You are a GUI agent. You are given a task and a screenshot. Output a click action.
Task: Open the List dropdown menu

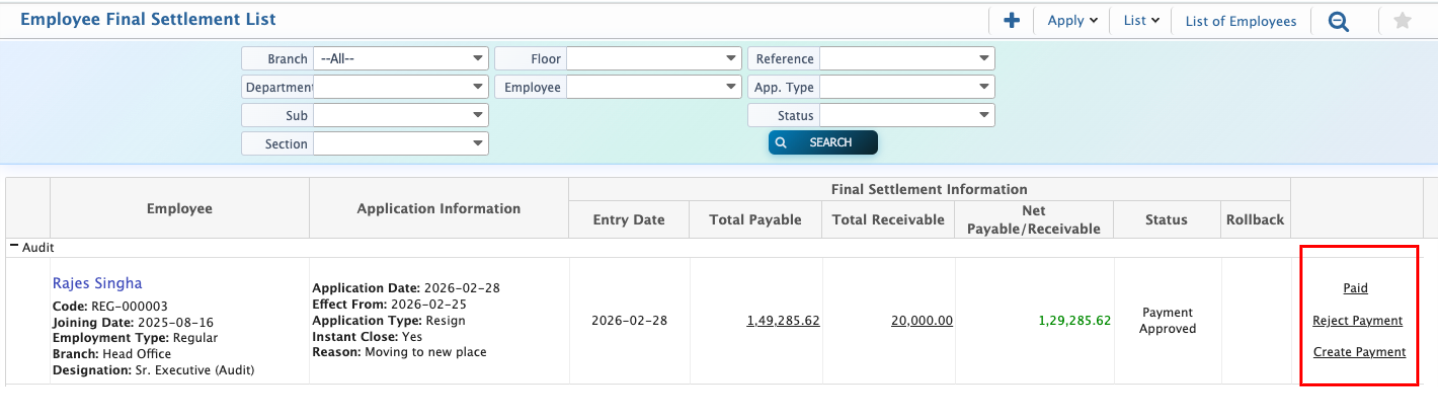pyautogui.click(x=1141, y=21)
